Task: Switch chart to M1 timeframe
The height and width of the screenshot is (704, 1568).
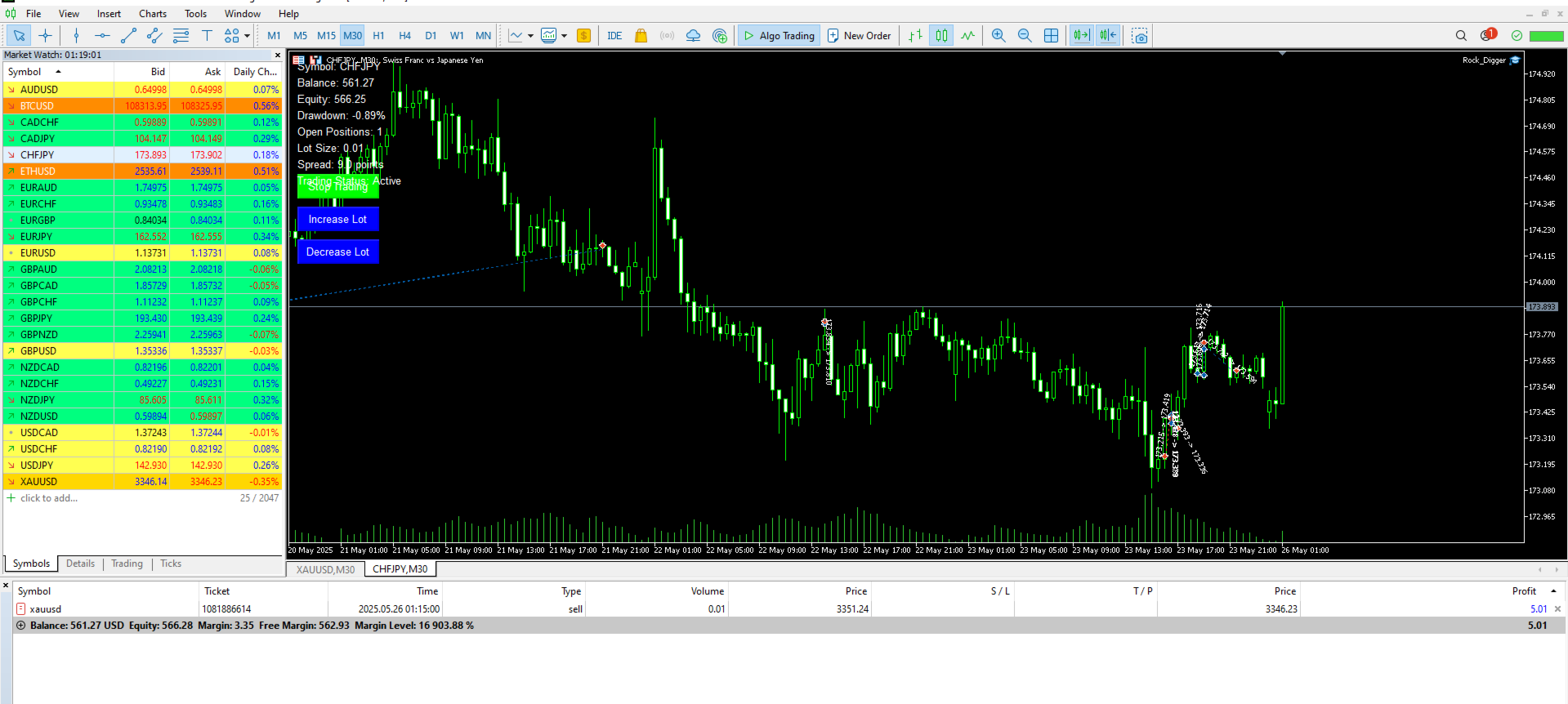Action: tap(274, 35)
